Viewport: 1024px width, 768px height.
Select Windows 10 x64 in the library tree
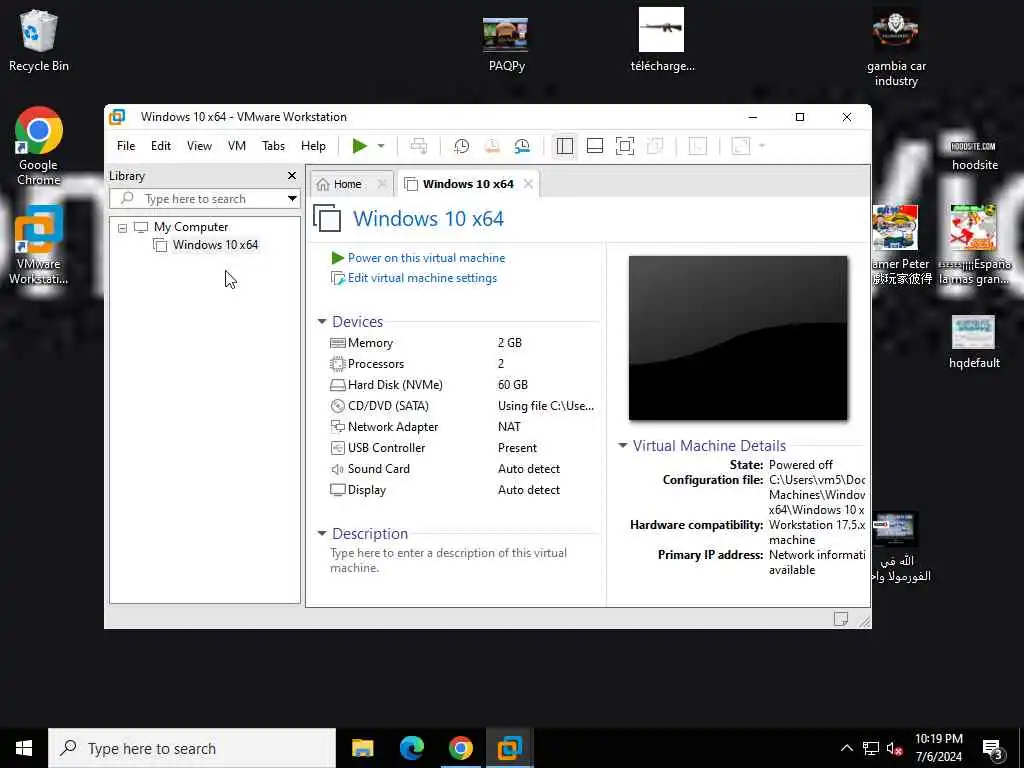(215, 245)
